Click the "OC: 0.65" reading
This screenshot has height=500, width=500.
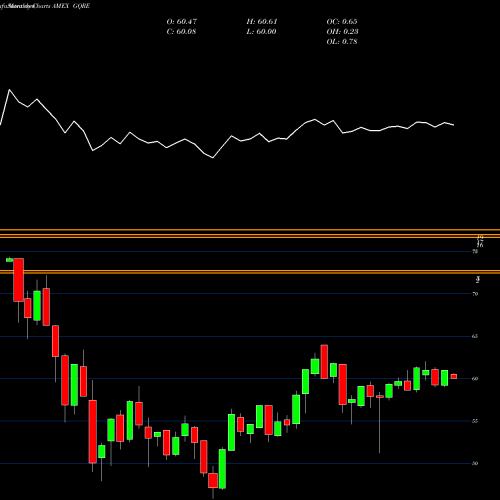[x=342, y=22]
